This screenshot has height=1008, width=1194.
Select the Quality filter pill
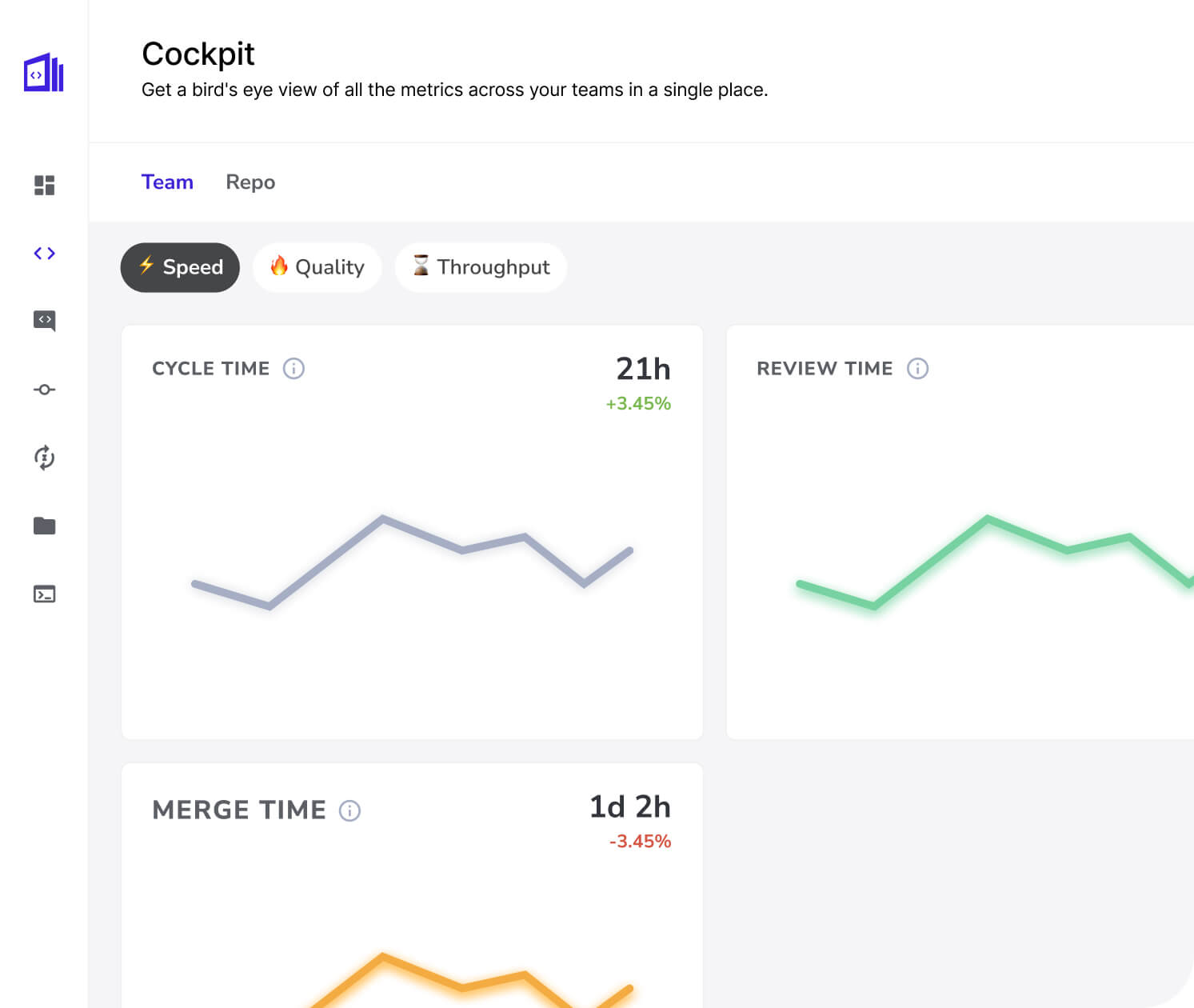[x=317, y=267]
